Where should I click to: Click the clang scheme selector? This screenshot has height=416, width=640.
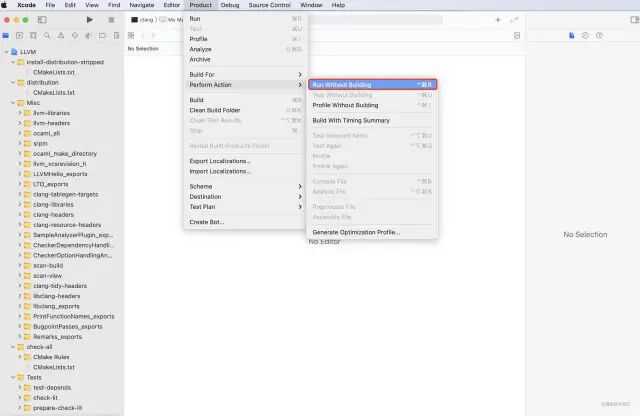[x=142, y=20]
